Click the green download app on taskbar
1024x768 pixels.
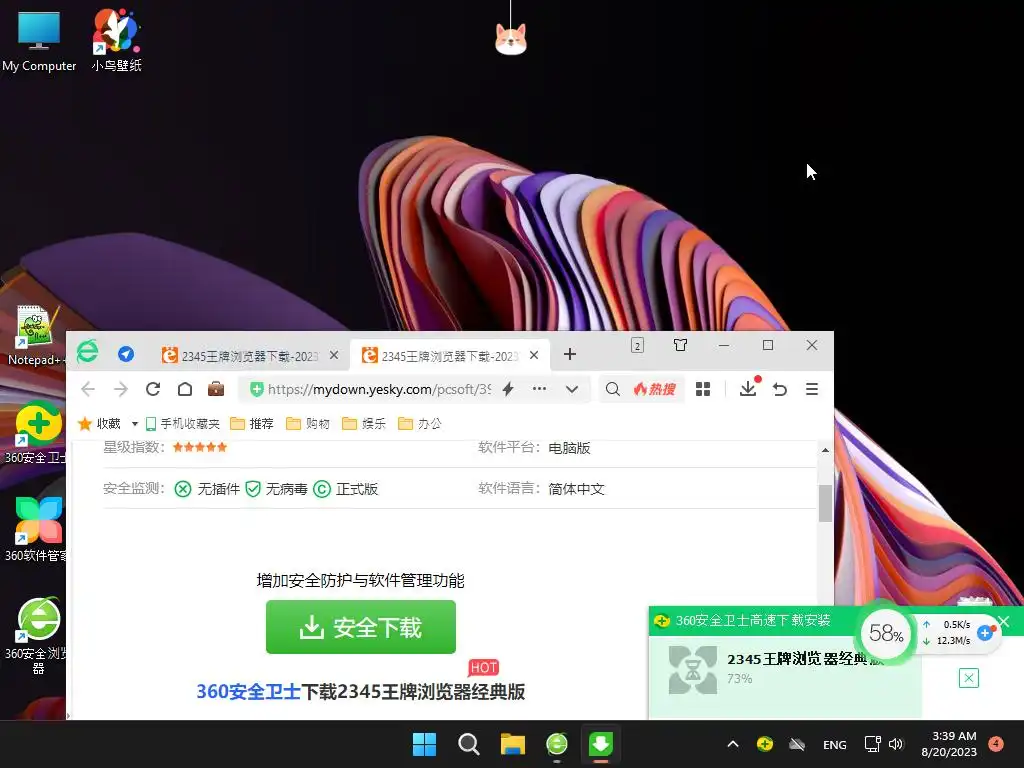click(601, 744)
